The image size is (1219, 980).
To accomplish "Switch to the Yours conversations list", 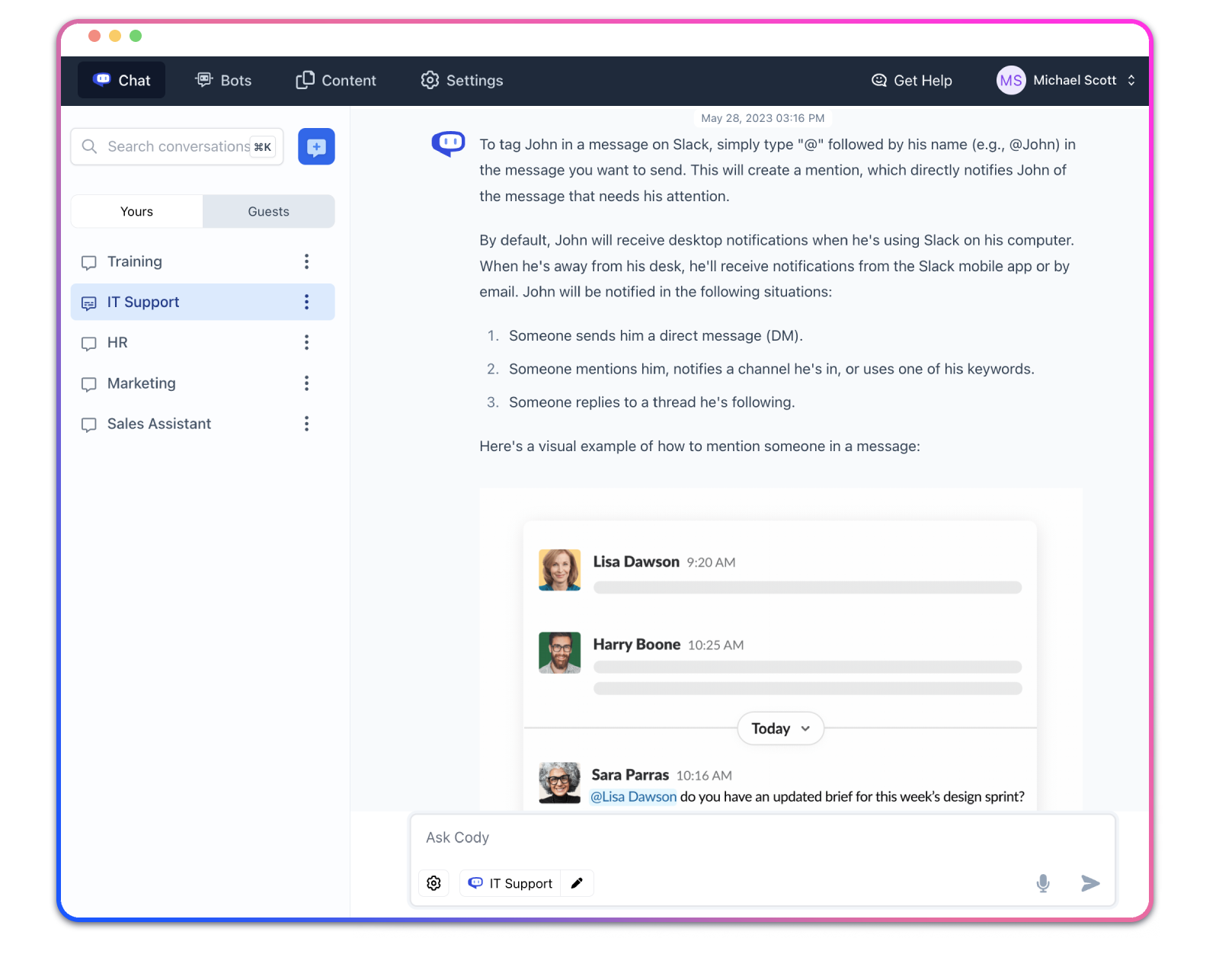I will 137,212.
